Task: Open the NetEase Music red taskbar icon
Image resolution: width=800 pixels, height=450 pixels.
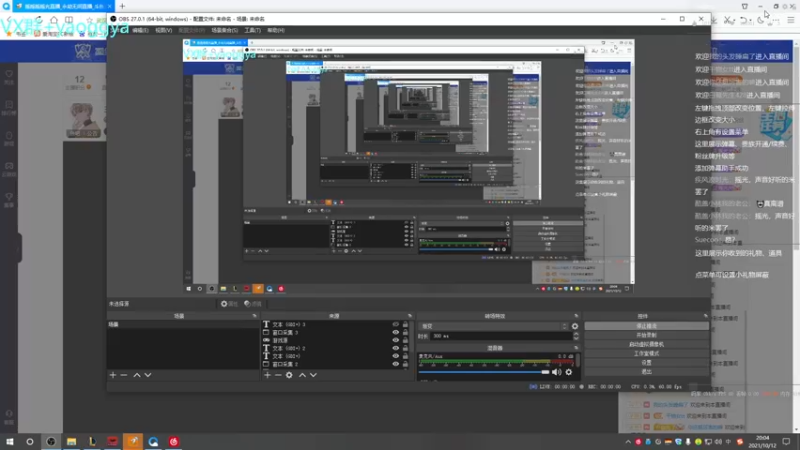Action: pyautogui.click(x=174, y=441)
